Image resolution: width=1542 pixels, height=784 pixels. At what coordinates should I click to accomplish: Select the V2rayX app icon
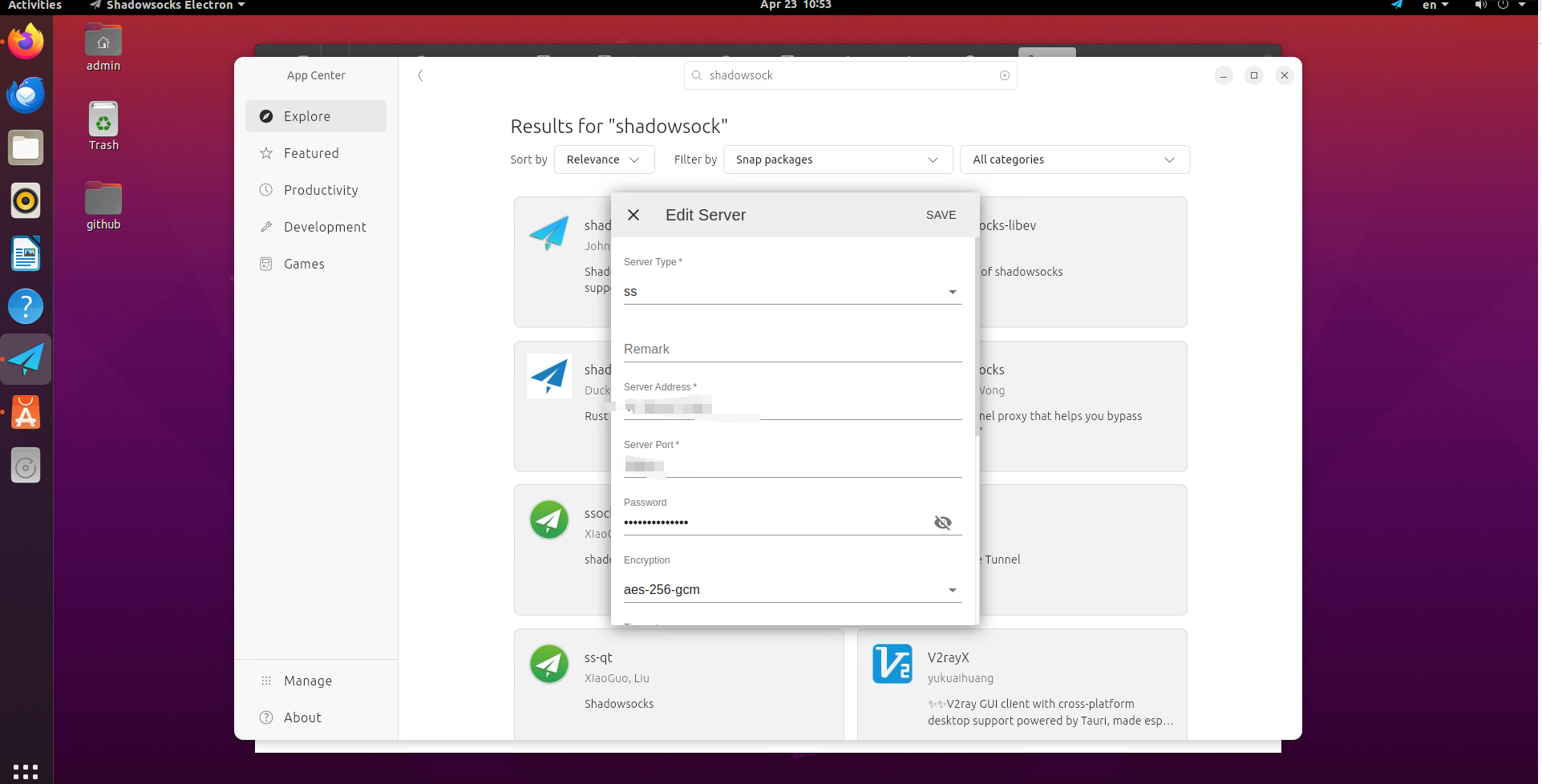892,664
